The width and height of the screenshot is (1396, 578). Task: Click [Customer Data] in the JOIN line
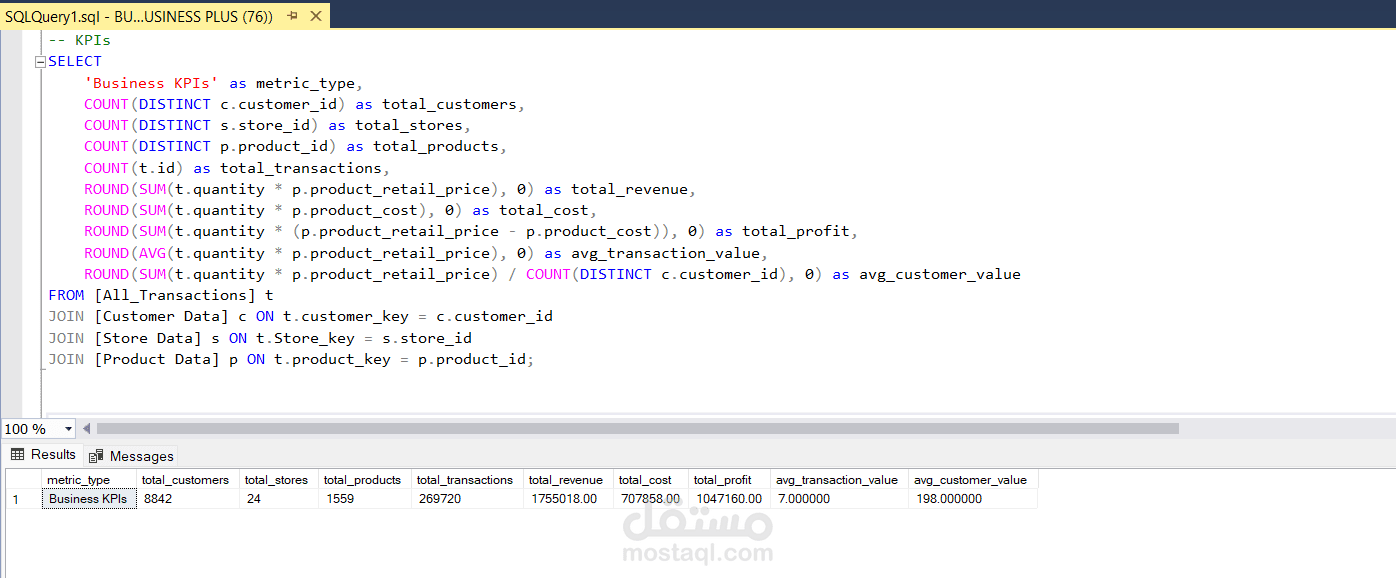(161, 316)
